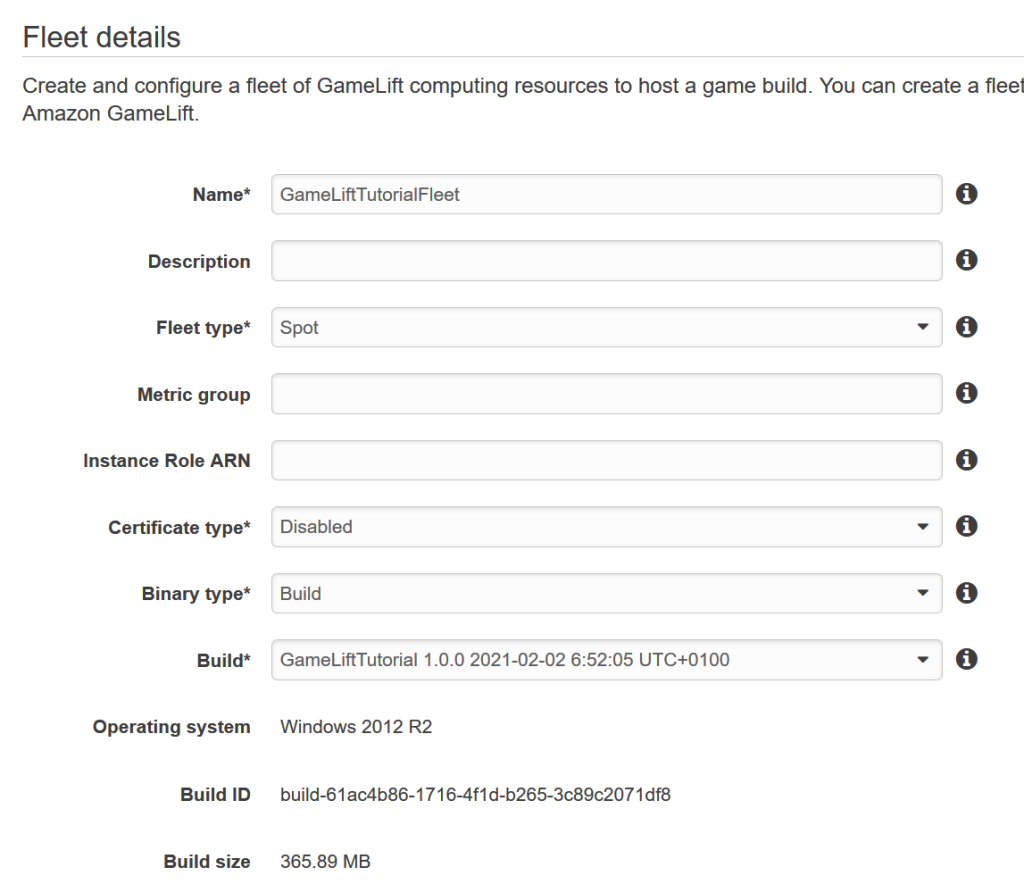Click into the empty Description field
Viewport: 1024px width, 884px height.
click(x=606, y=261)
